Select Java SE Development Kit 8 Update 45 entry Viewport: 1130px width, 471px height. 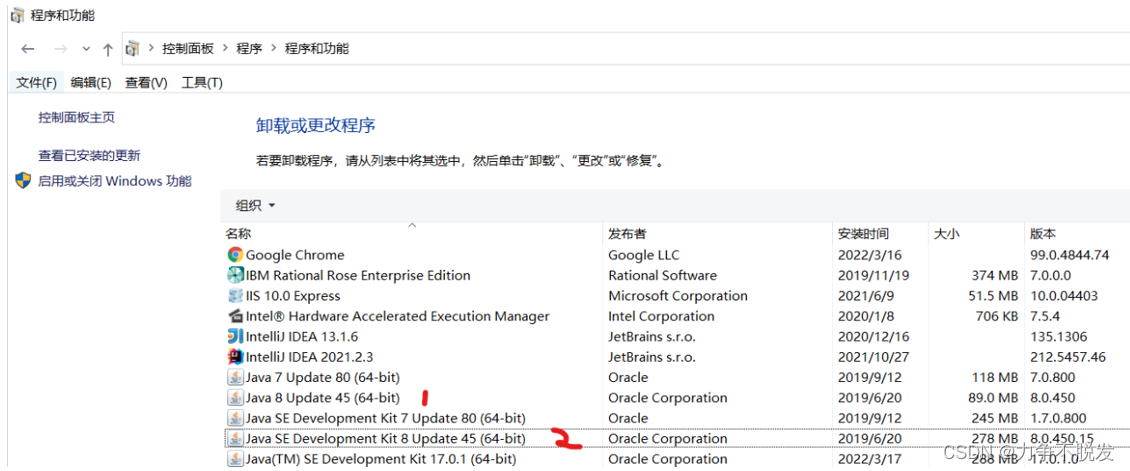(x=386, y=438)
